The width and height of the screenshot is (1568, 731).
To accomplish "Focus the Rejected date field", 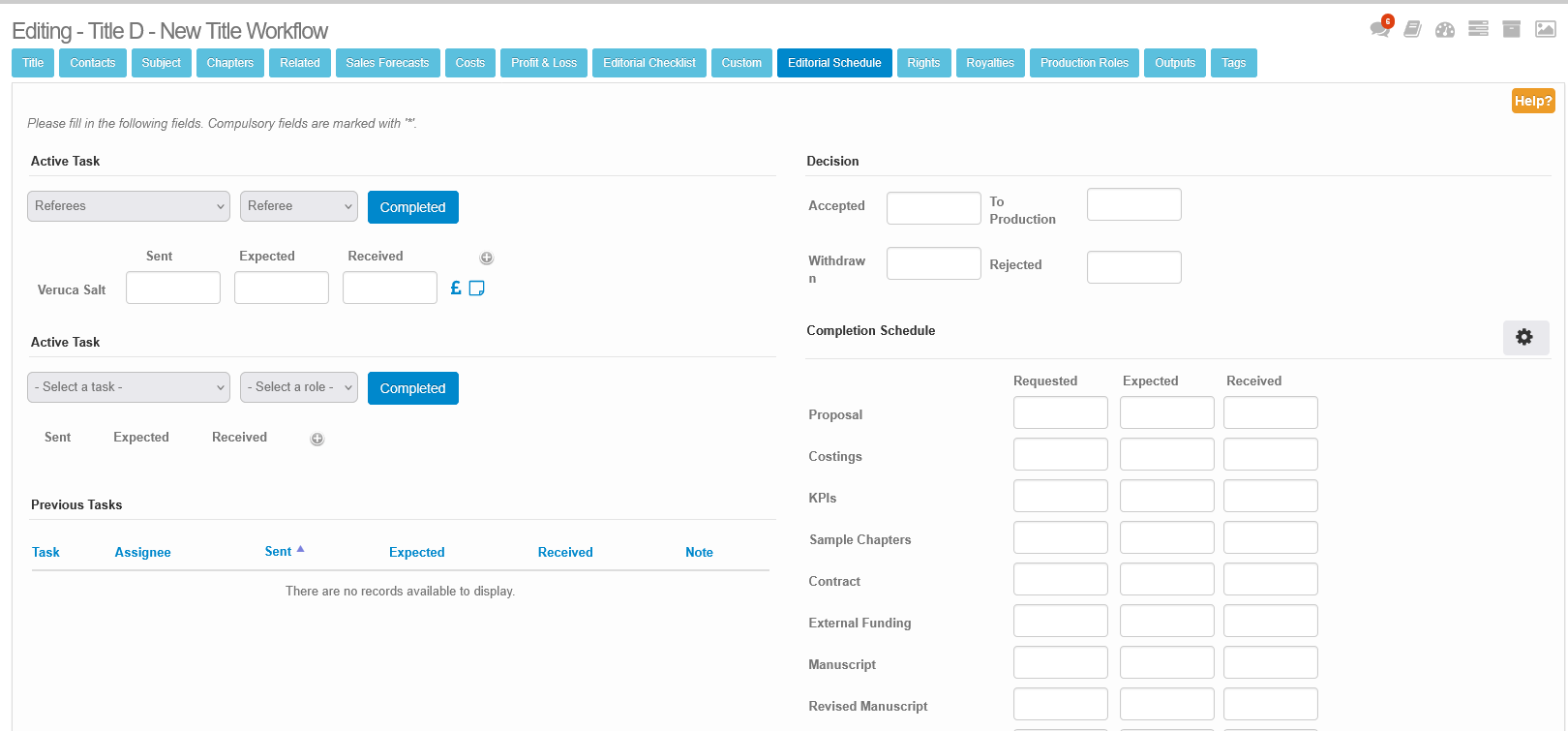I will coord(1134,267).
